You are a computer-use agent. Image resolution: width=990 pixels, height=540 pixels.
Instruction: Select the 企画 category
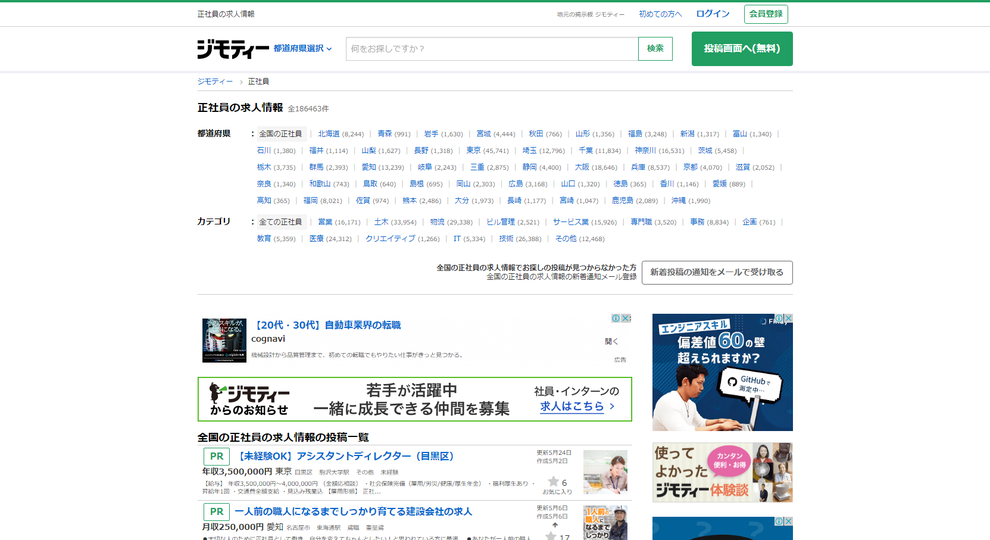749,222
